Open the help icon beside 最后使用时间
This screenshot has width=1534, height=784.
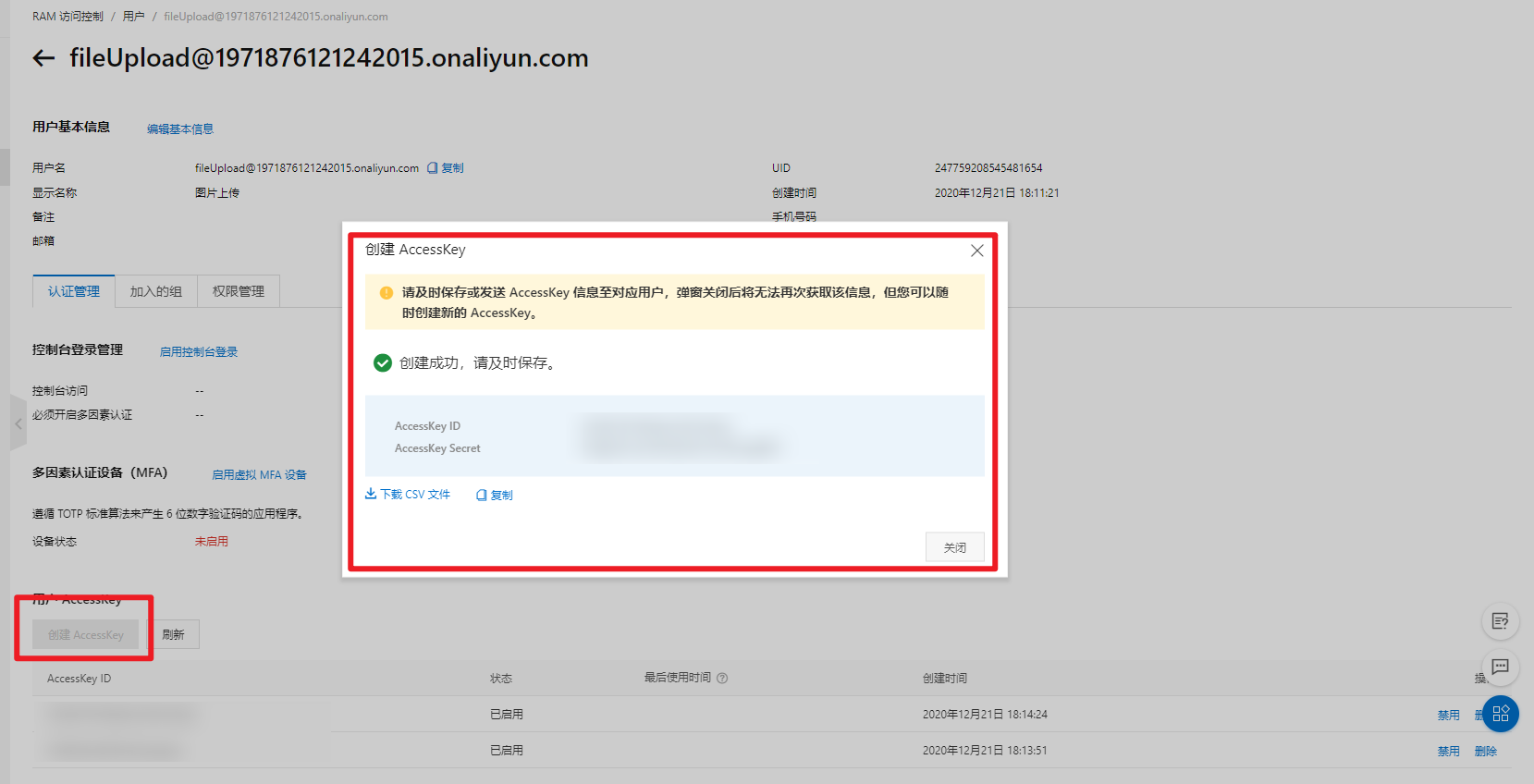(x=722, y=678)
